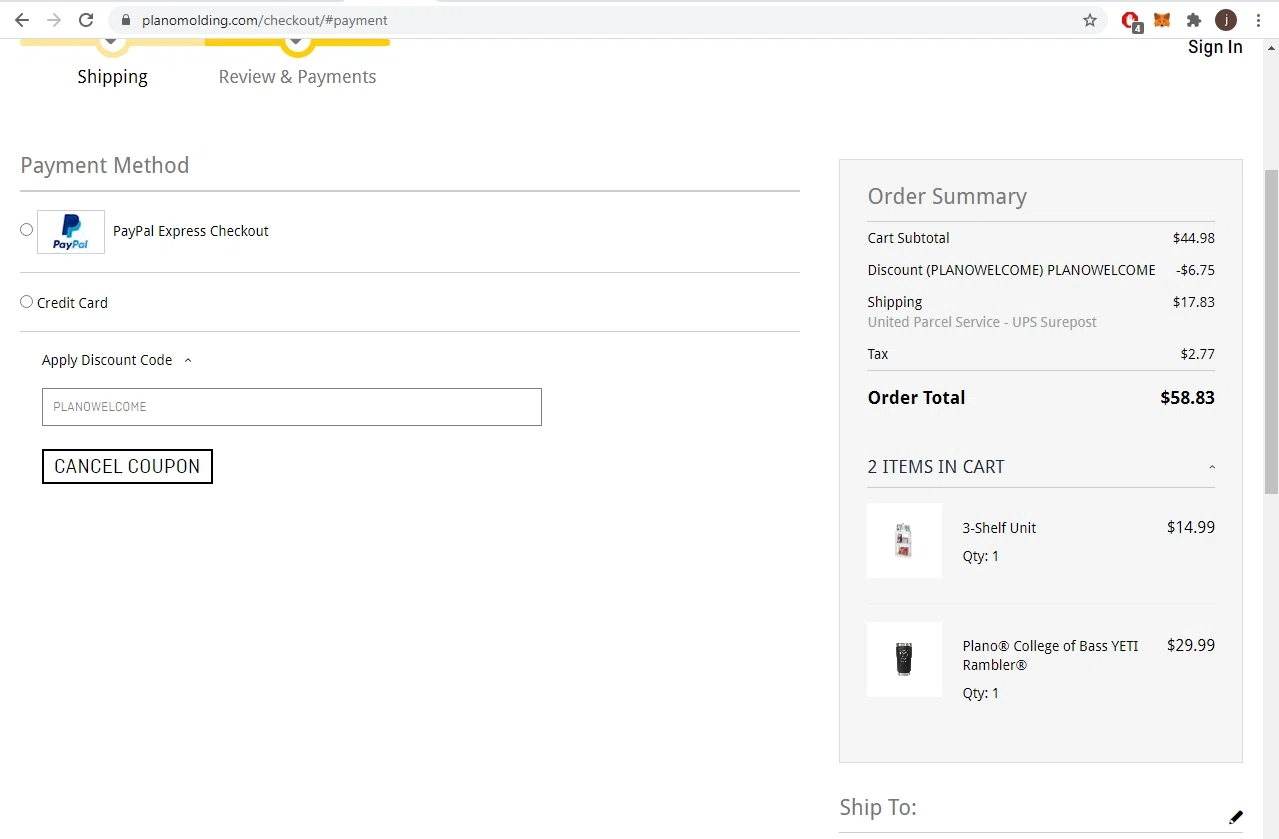This screenshot has width=1279, height=839.
Task: Click the $29.99 item price
Action: pos(1191,645)
